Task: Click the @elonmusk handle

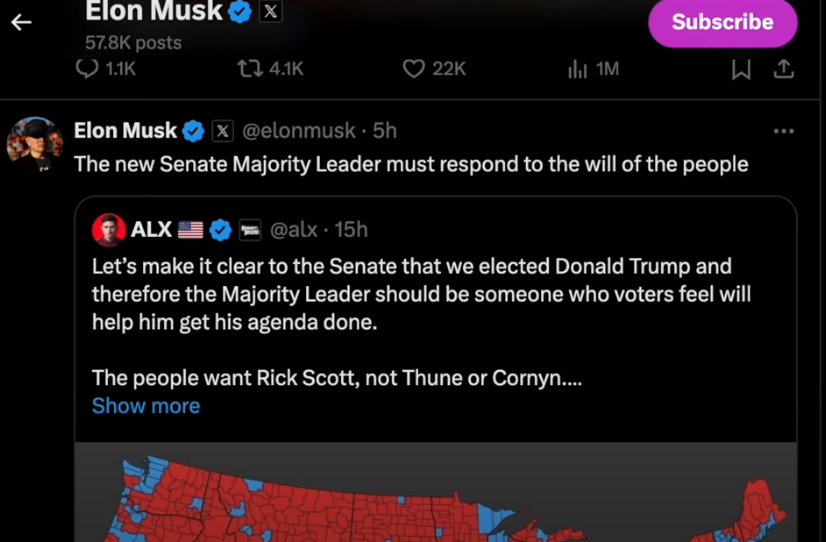Action: click(299, 131)
